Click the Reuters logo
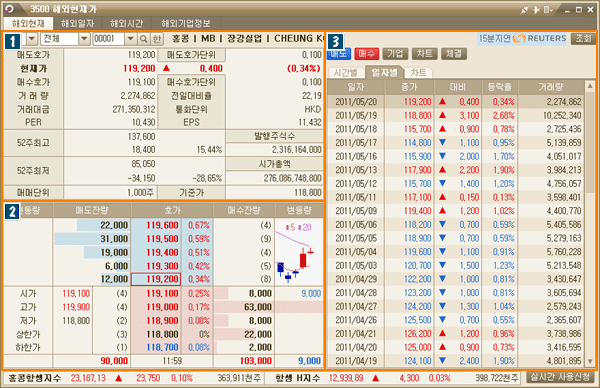Image resolution: width=600 pixels, height=388 pixels. [540, 38]
